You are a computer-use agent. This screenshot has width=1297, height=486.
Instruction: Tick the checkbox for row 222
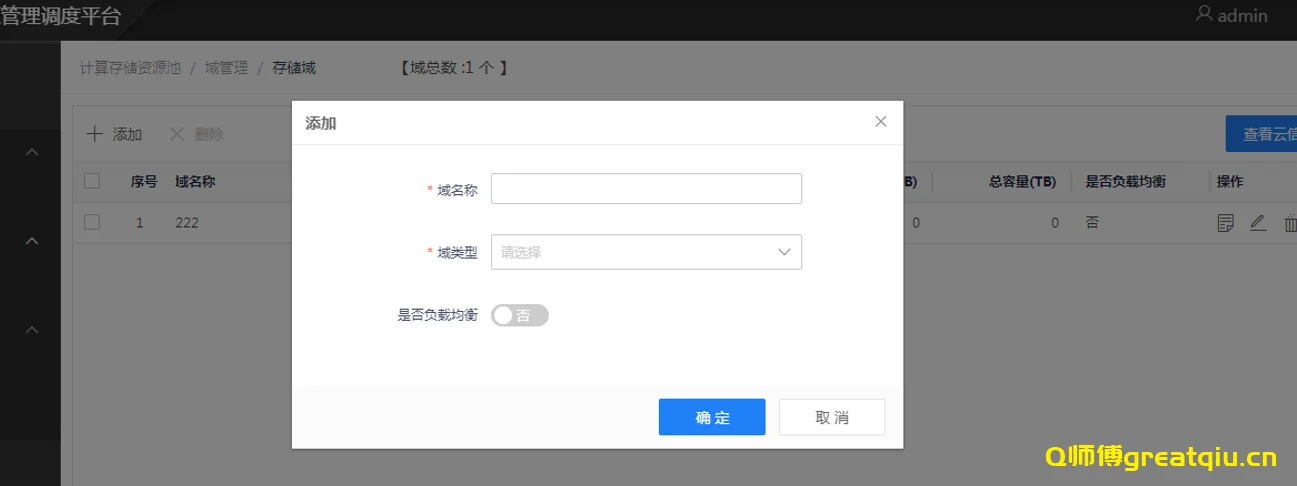click(92, 222)
